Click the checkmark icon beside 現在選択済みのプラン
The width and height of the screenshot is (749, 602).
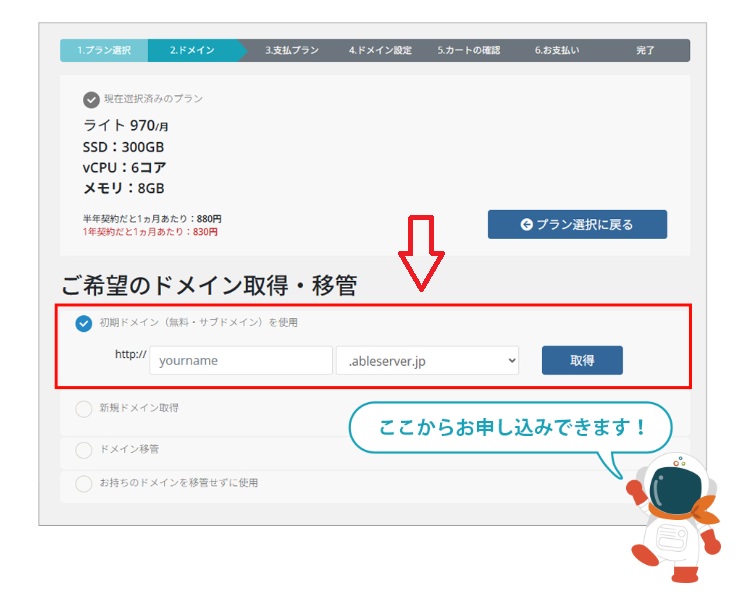[91, 99]
